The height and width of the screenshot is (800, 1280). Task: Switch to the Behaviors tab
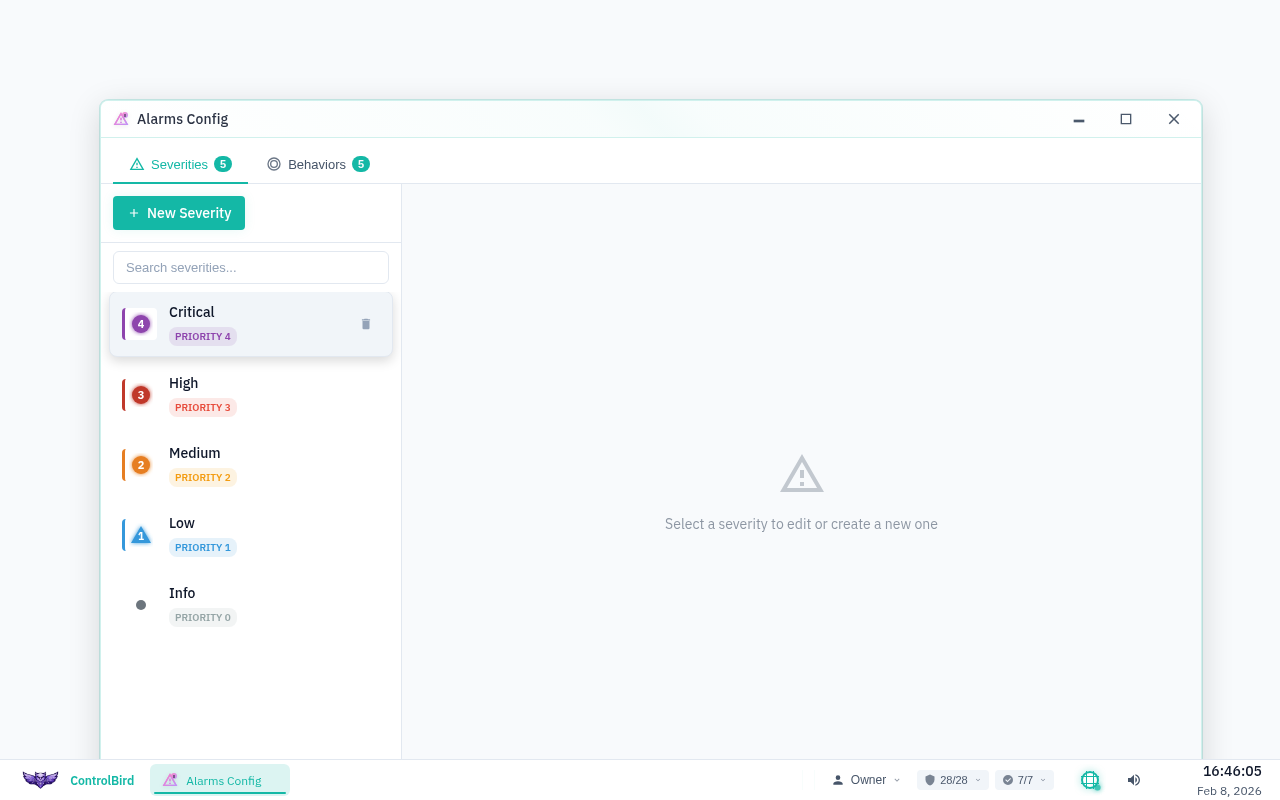coord(317,164)
